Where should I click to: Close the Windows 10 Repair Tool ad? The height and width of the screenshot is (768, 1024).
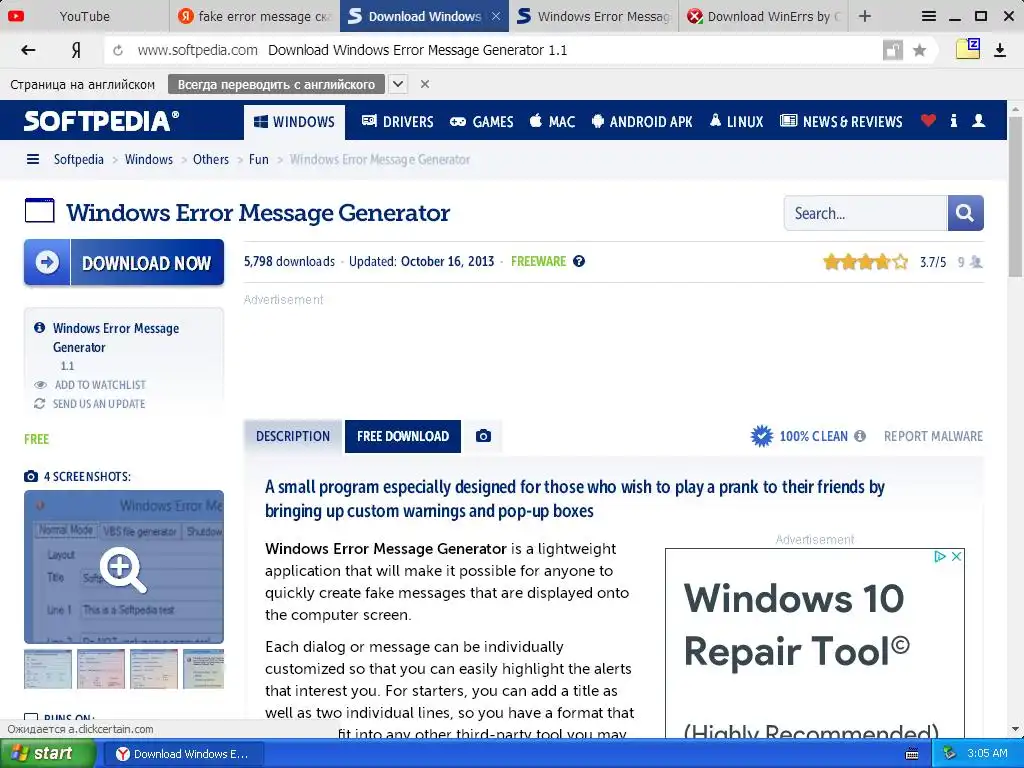point(956,556)
